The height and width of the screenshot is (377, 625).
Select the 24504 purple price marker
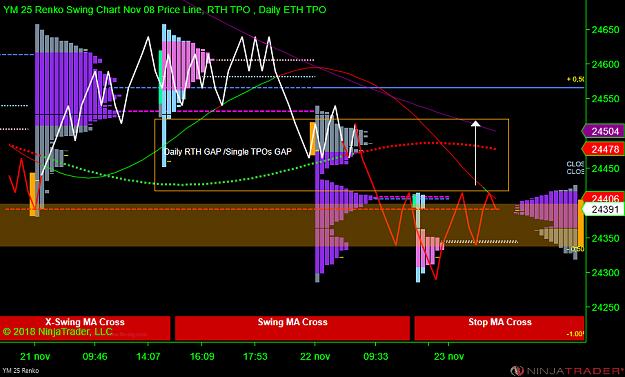point(603,131)
